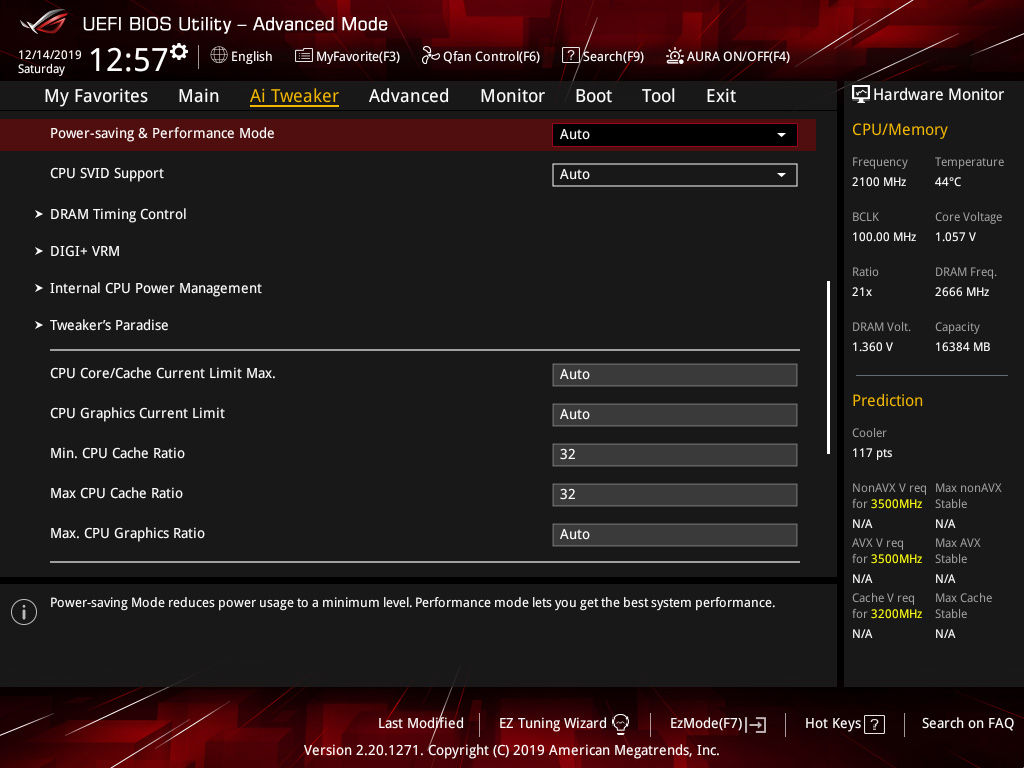Click the 21x ratio value
The image size is (1024, 768).
coord(861,292)
